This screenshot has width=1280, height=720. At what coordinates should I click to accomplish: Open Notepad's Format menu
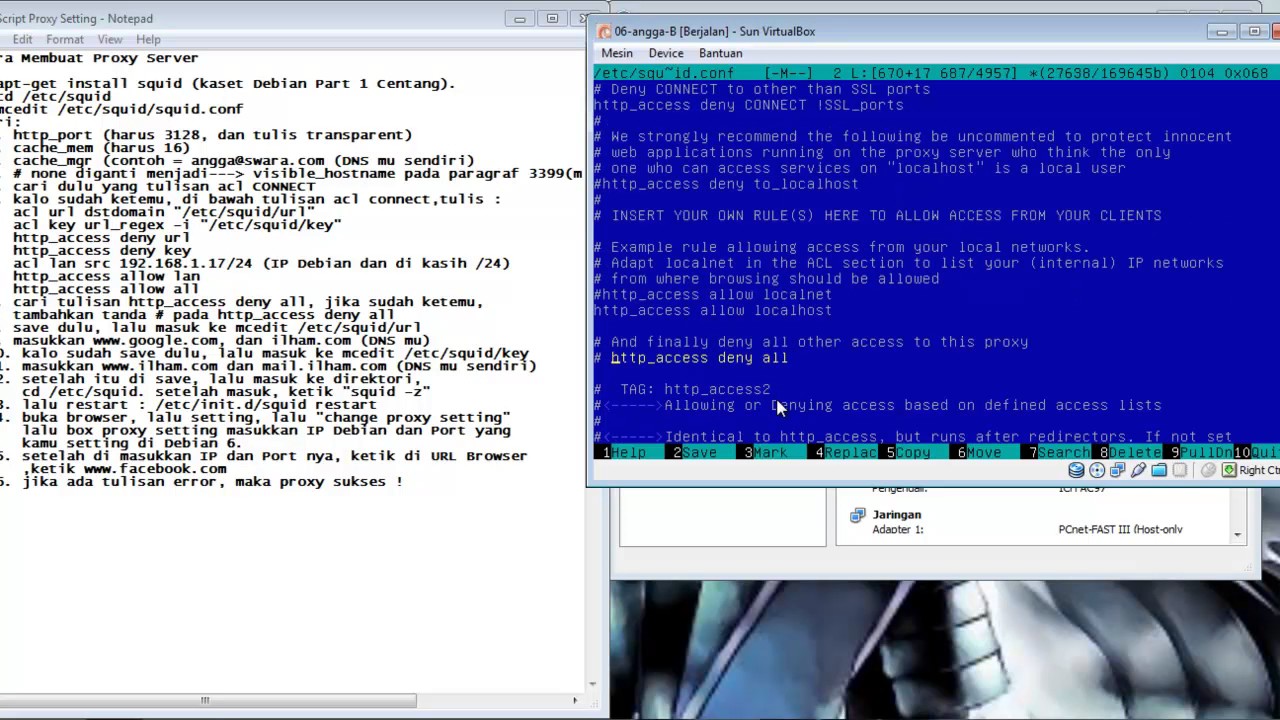coord(65,39)
